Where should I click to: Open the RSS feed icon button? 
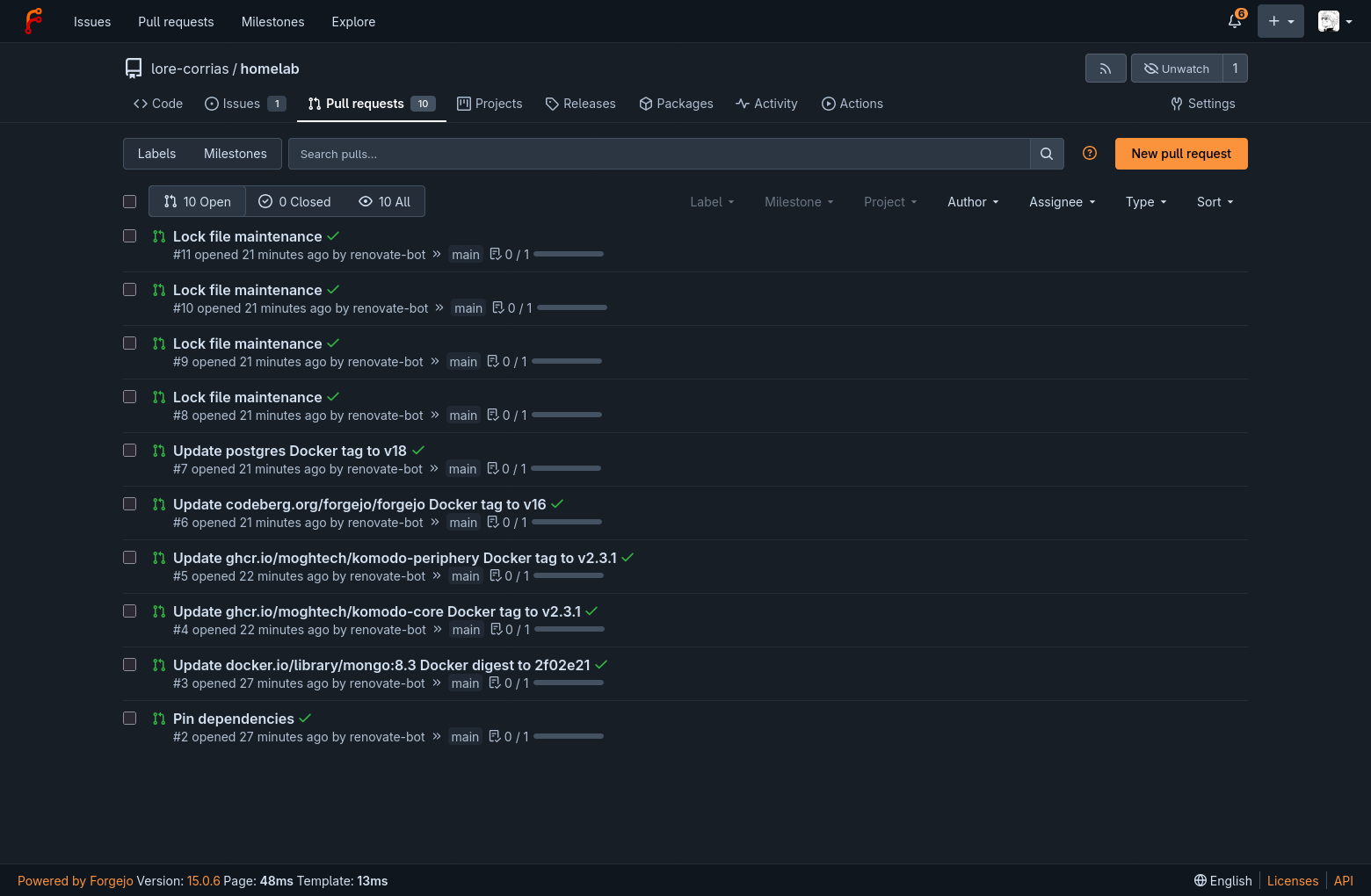tap(1106, 69)
